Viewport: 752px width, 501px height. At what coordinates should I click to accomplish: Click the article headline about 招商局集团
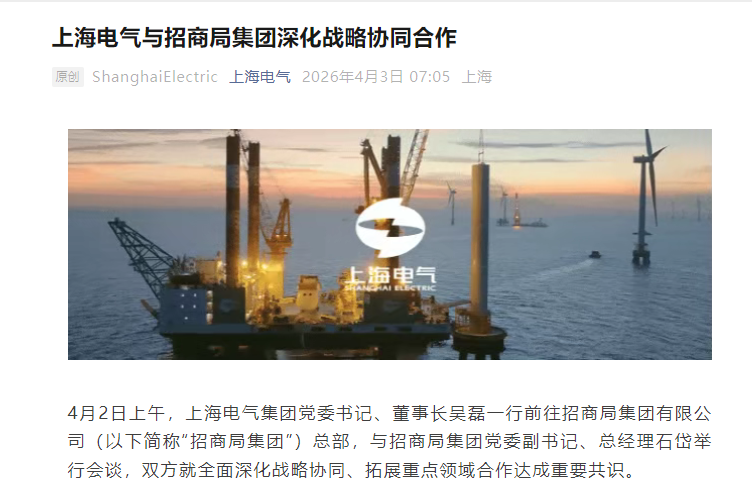pyautogui.click(x=254, y=37)
